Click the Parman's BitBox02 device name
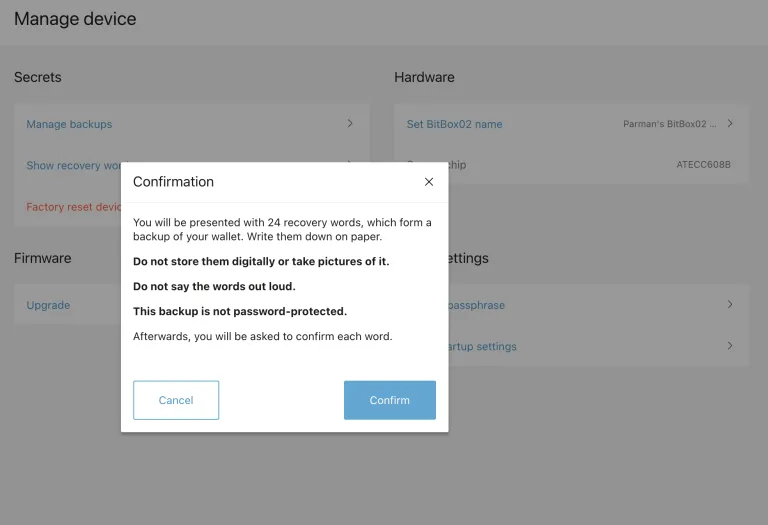Viewport: 768px width, 525px height. [x=669, y=124]
